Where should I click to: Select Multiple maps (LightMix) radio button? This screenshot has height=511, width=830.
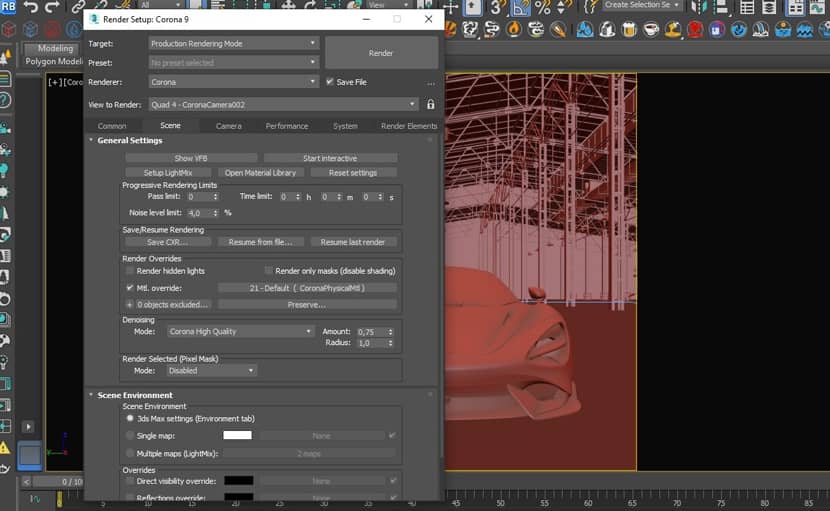click(130, 453)
